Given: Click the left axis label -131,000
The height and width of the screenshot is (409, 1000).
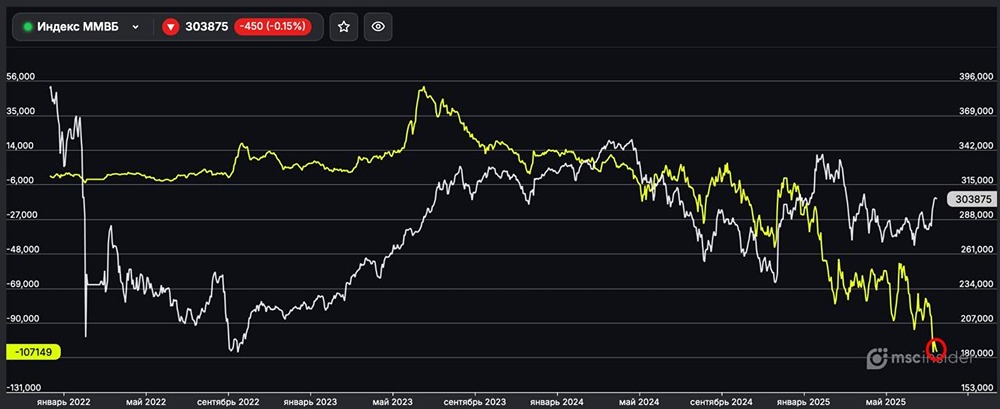Looking at the screenshot, I should coord(22,388).
